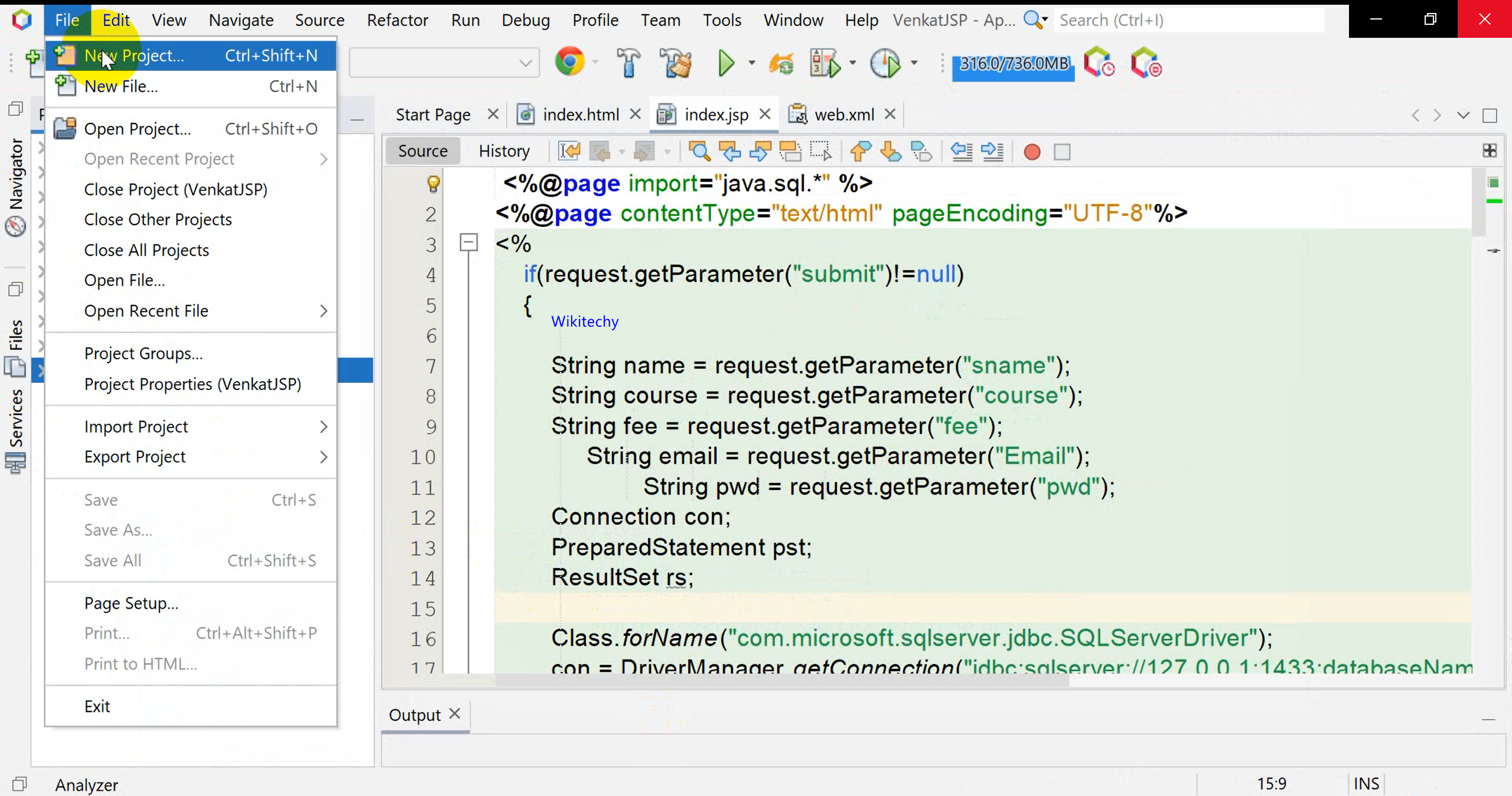This screenshot has height=796, width=1512.
Task: Click Clean and Build Project icon
Action: (676, 63)
